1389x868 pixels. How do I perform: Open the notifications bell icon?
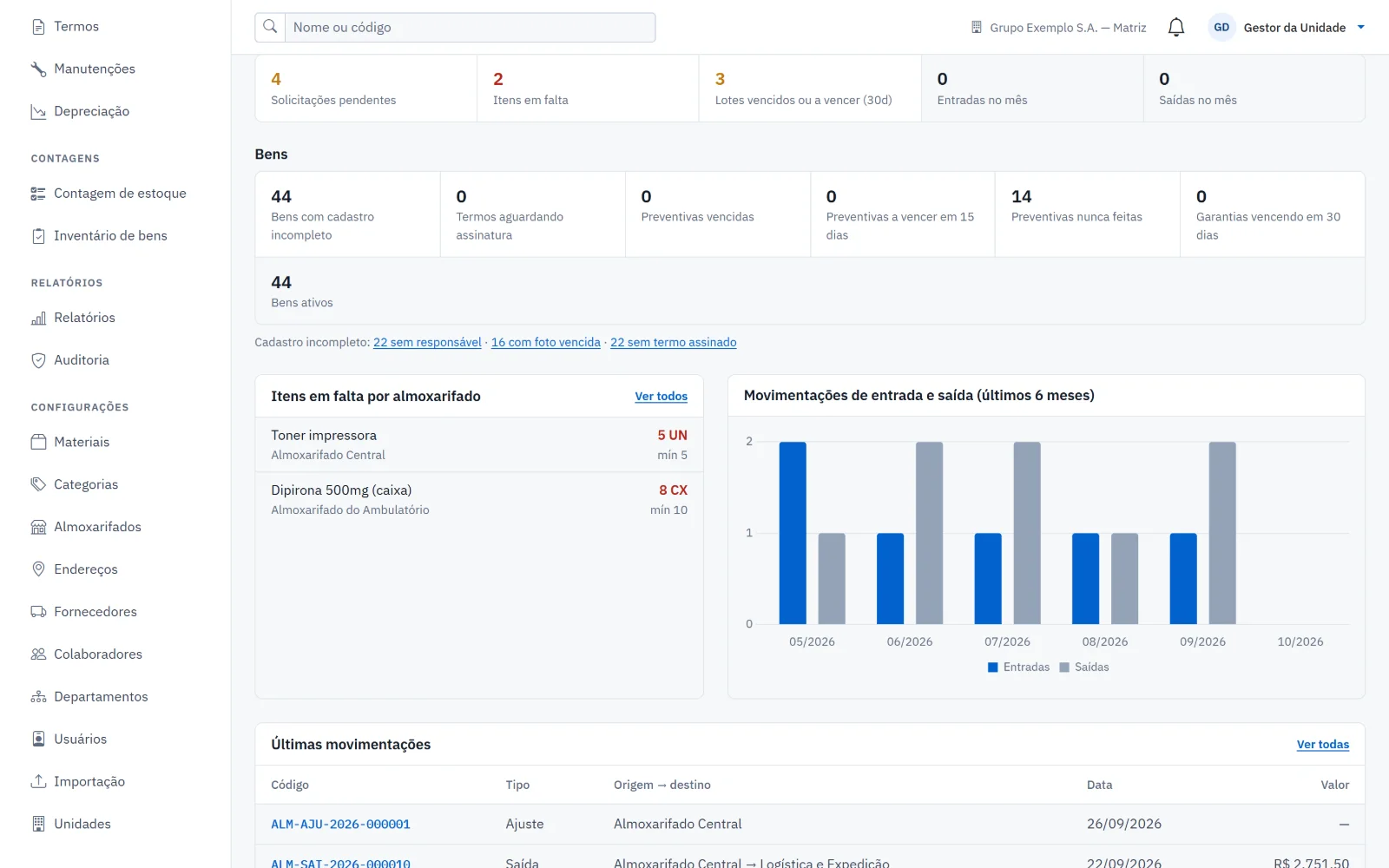[1176, 28]
